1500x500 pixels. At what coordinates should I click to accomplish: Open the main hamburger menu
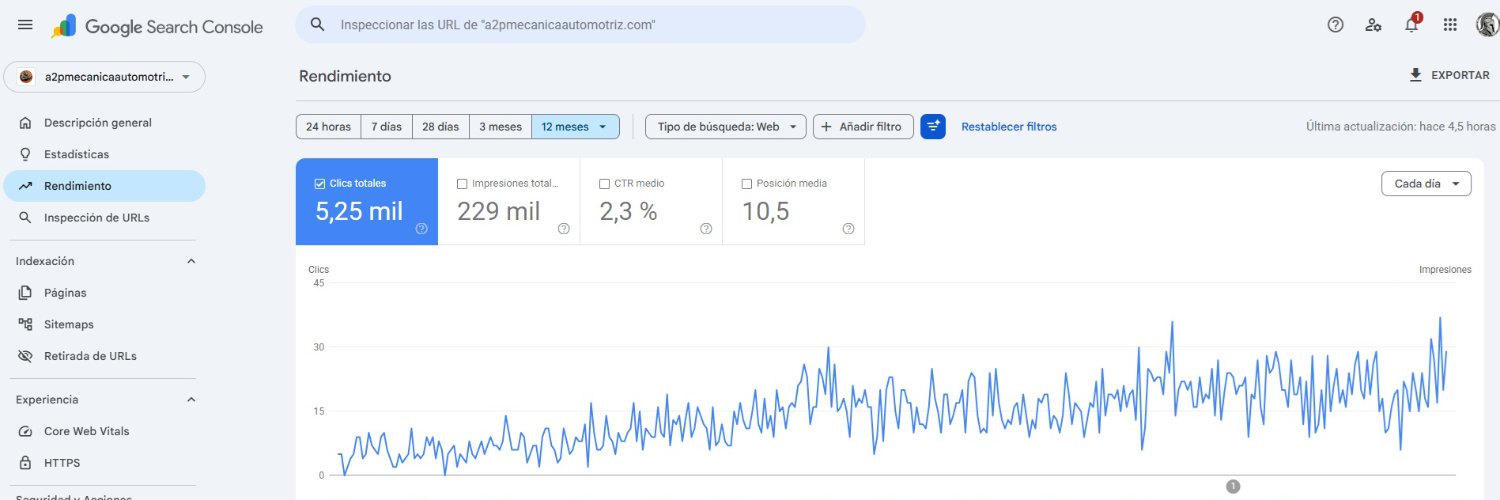25,25
